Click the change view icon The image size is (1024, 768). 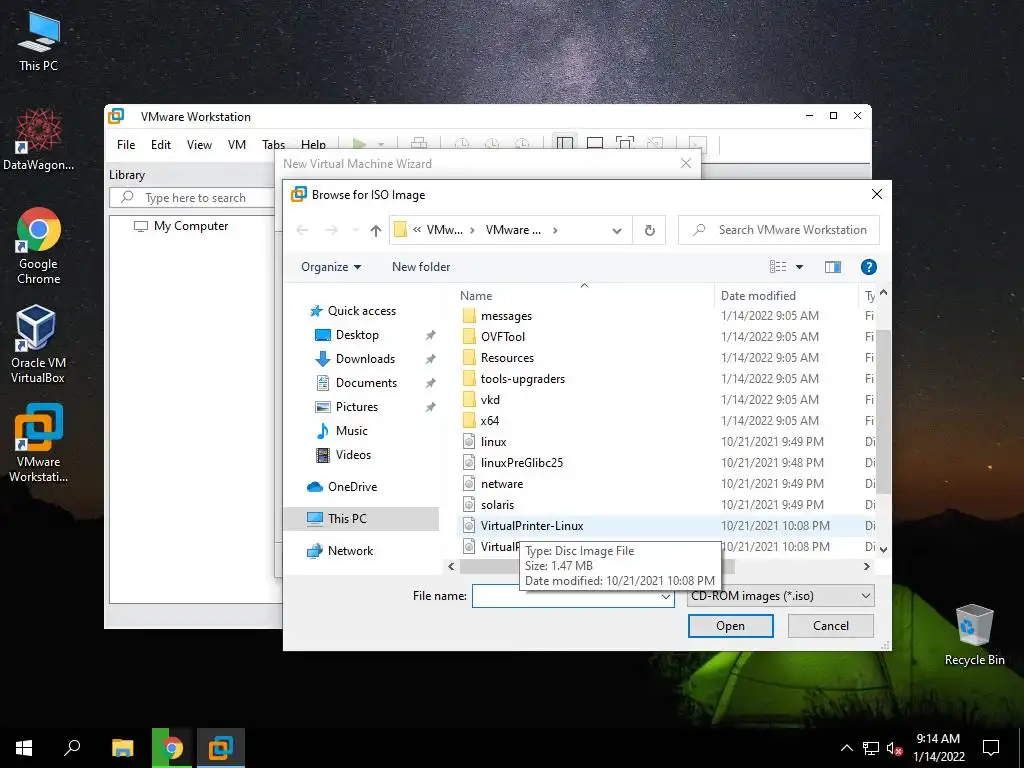[x=778, y=266]
